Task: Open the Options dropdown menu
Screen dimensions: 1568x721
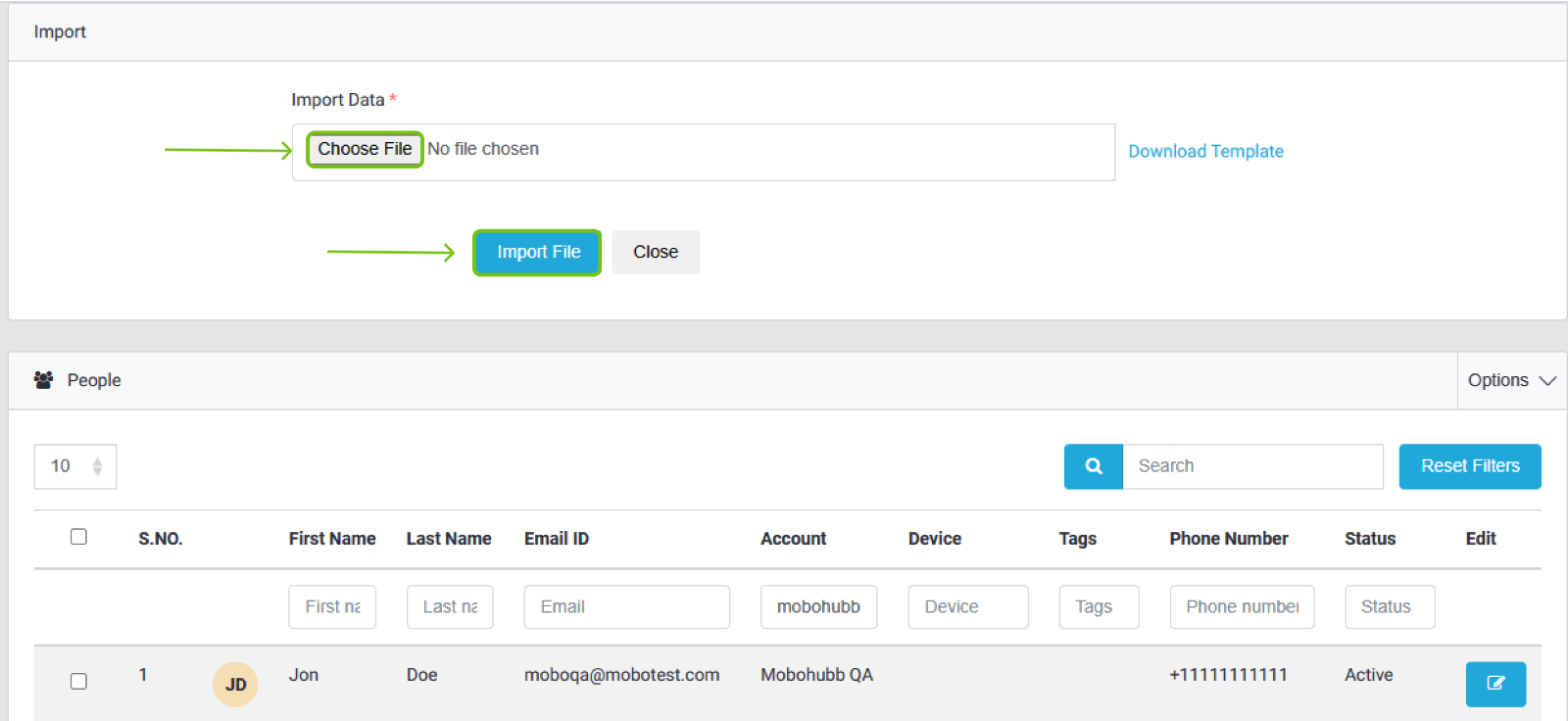Action: tap(1510, 380)
